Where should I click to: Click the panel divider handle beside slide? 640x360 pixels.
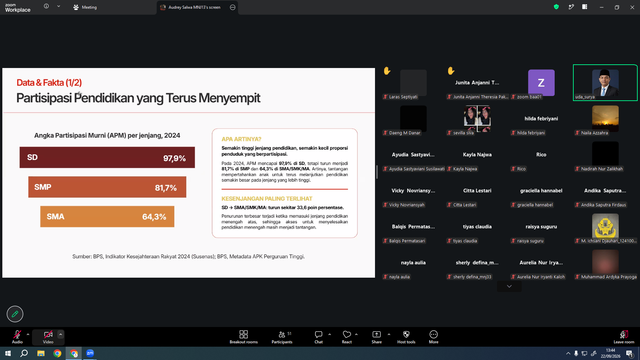click(x=377, y=172)
